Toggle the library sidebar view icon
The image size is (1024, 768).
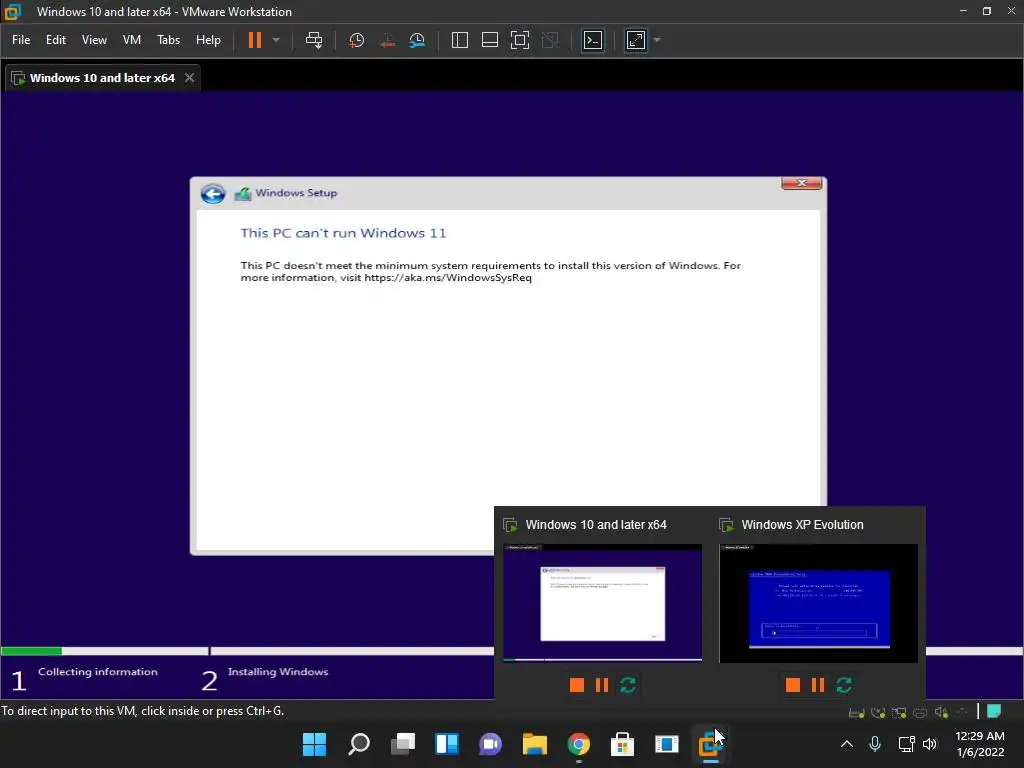(x=460, y=40)
